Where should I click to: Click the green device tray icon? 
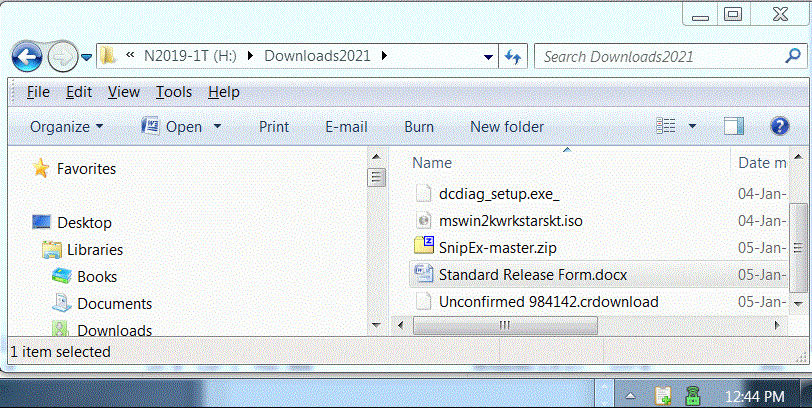pyautogui.click(x=692, y=396)
